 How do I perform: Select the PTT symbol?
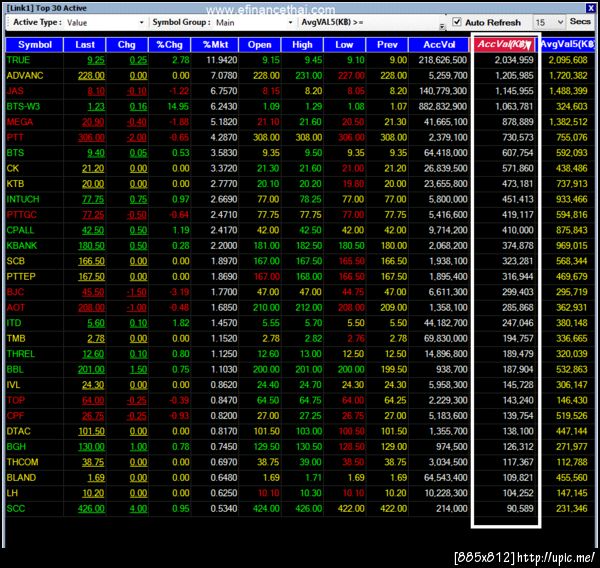point(15,137)
